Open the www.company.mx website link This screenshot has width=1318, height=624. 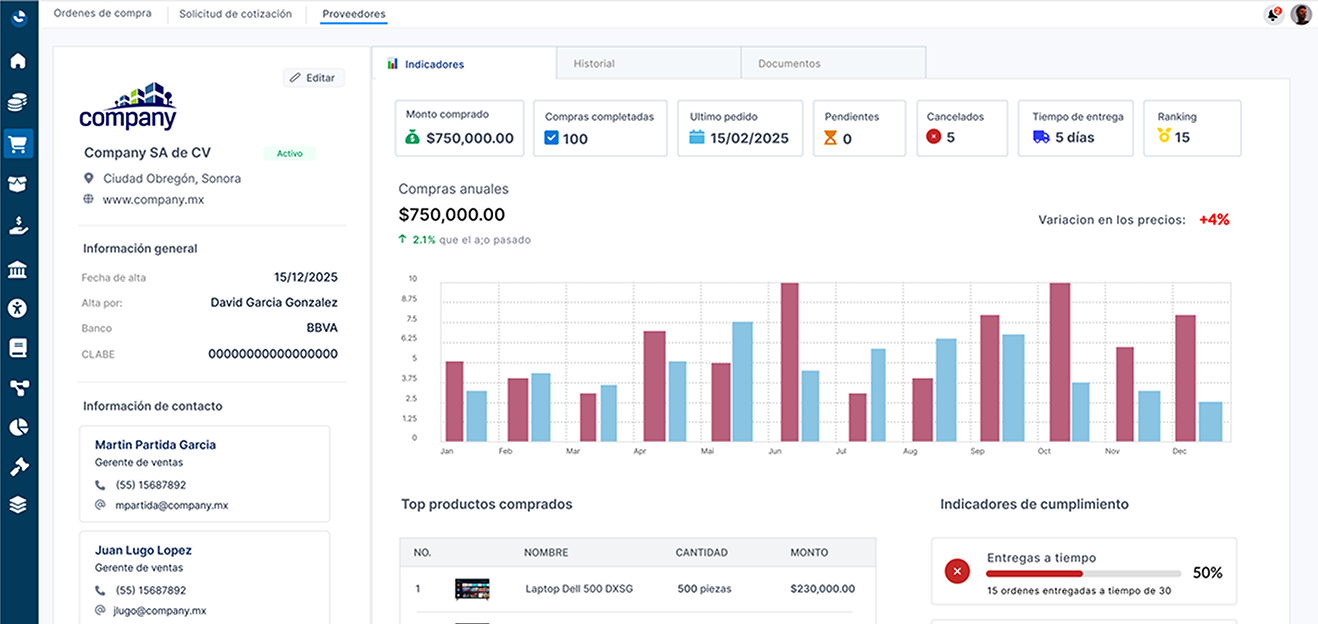click(153, 199)
